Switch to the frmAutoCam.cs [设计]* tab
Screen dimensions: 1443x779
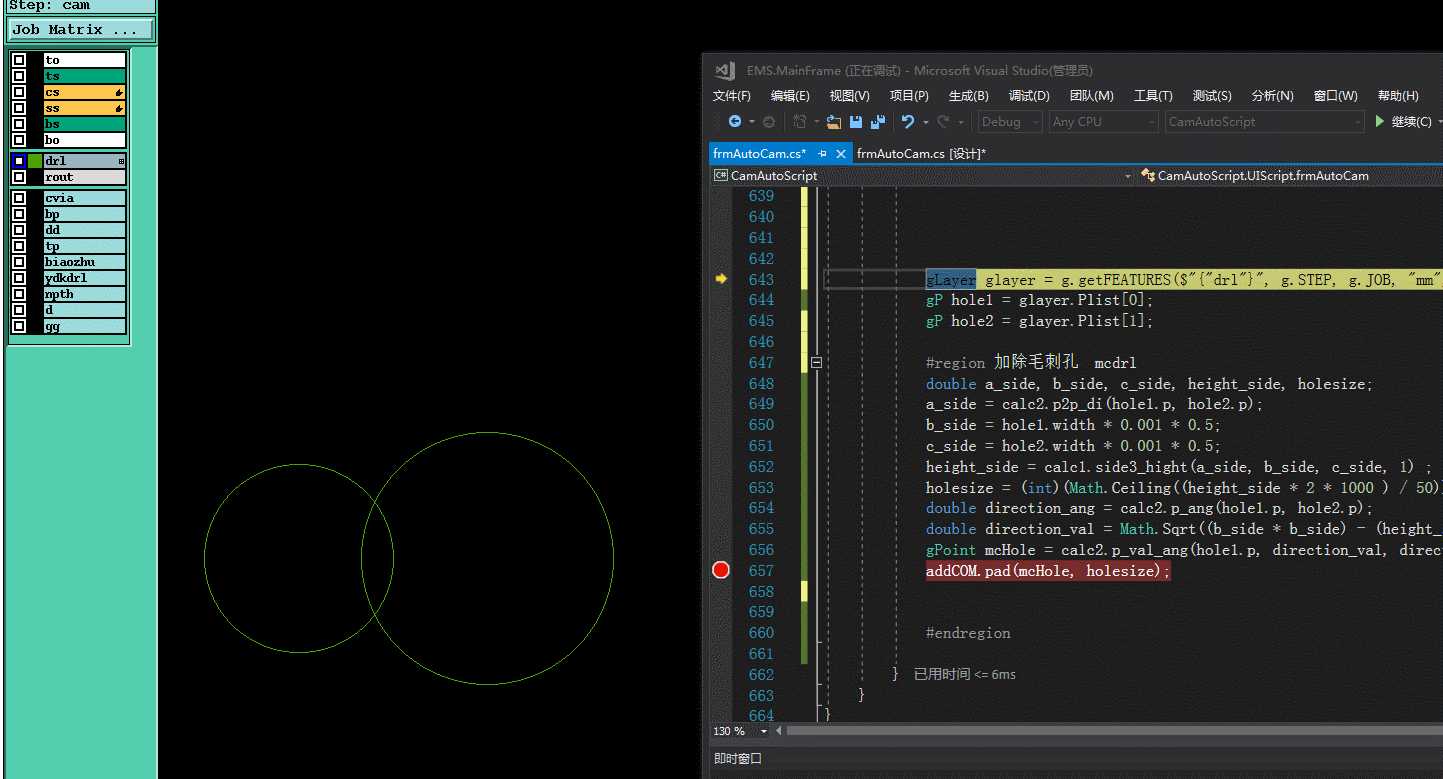tap(921, 154)
